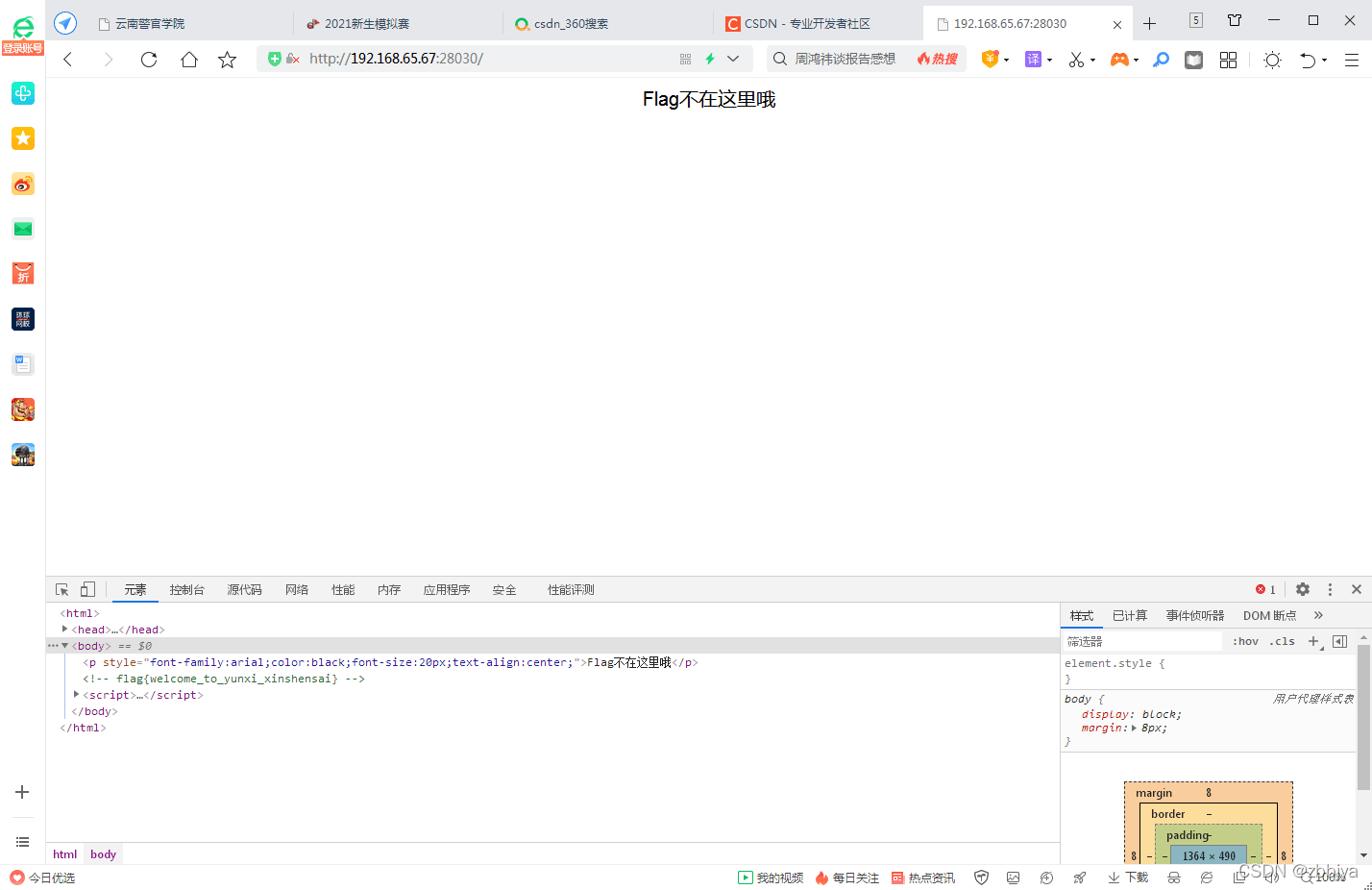Toggle device toolbar in DevTools
This screenshot has height=890, width=1372.
point(87,589)
